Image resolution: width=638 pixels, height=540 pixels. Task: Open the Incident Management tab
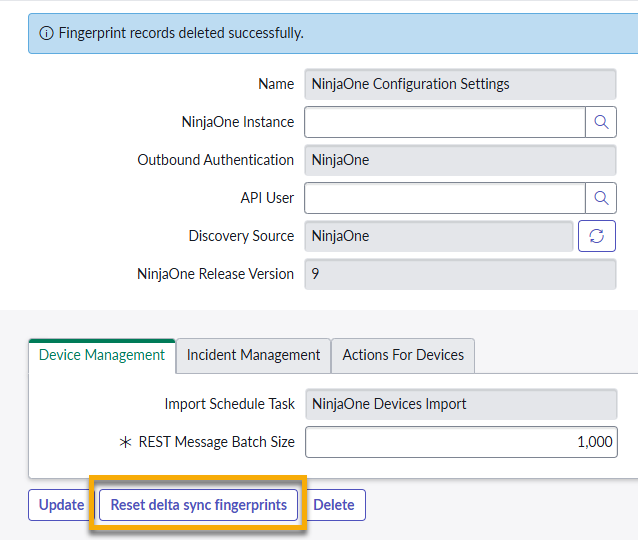253,355
